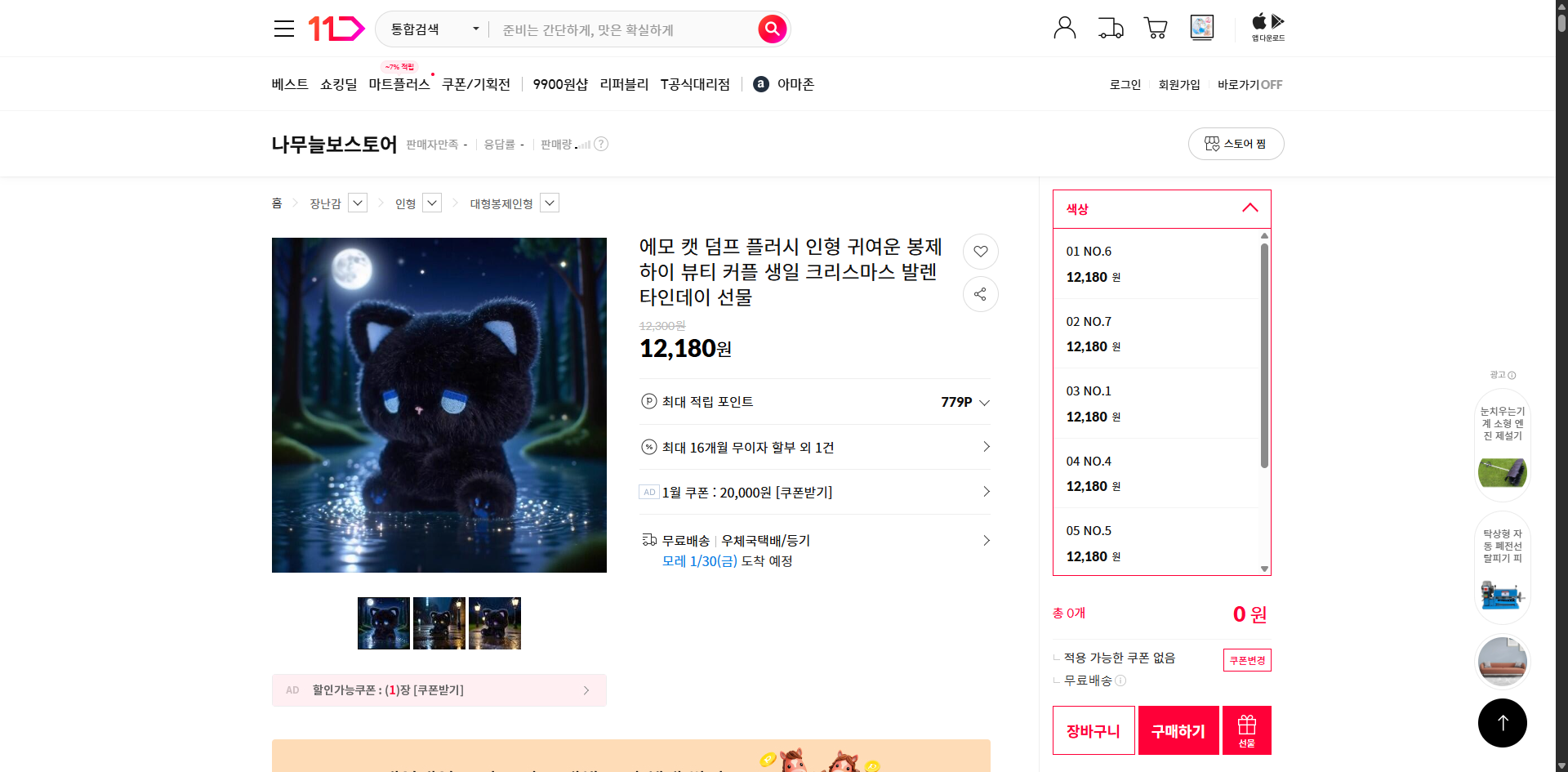
Task: Toggle 바로가기 OFF switch
Action: [x=1249, y=84]
